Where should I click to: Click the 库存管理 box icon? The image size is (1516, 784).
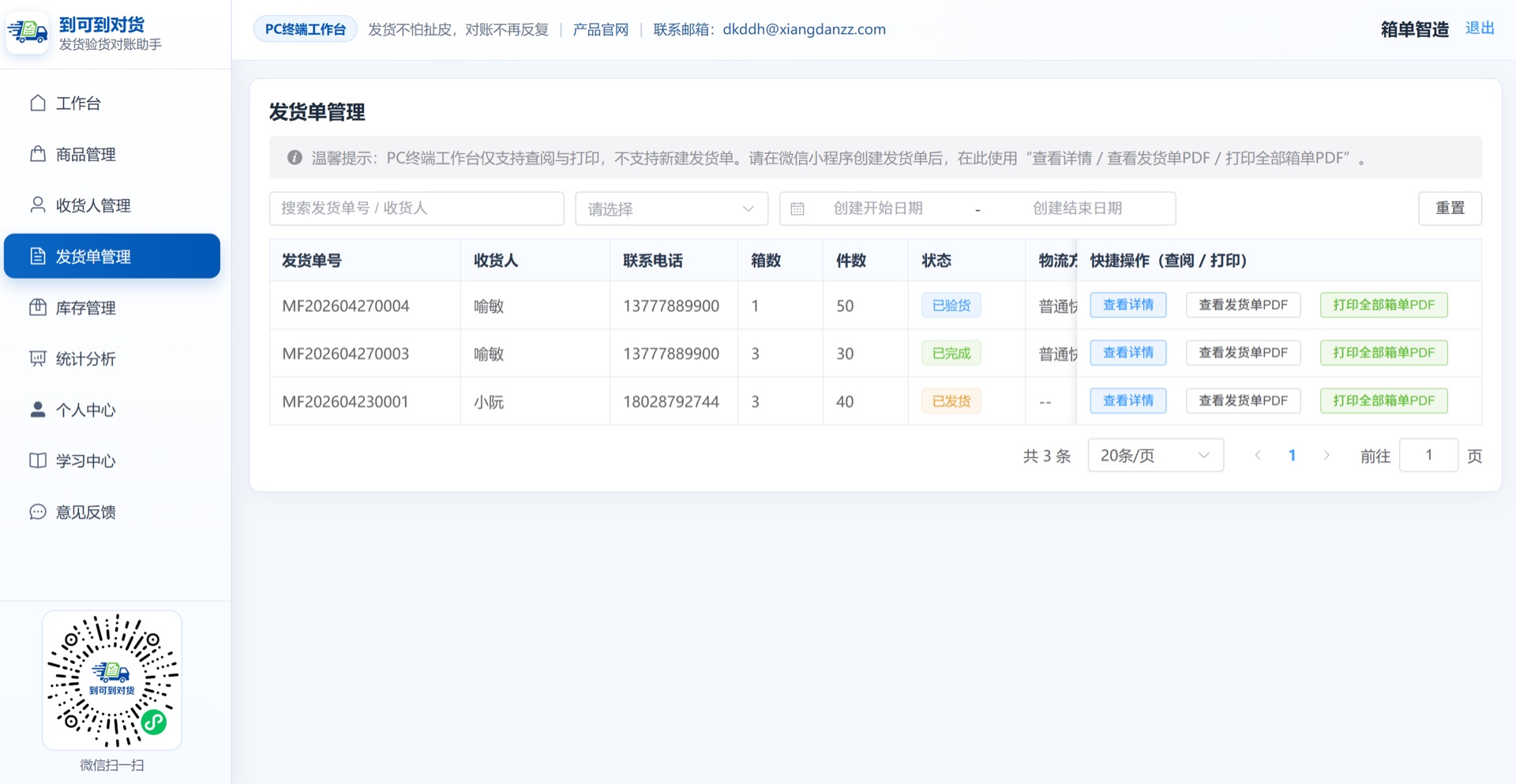(x=38, y=307)
